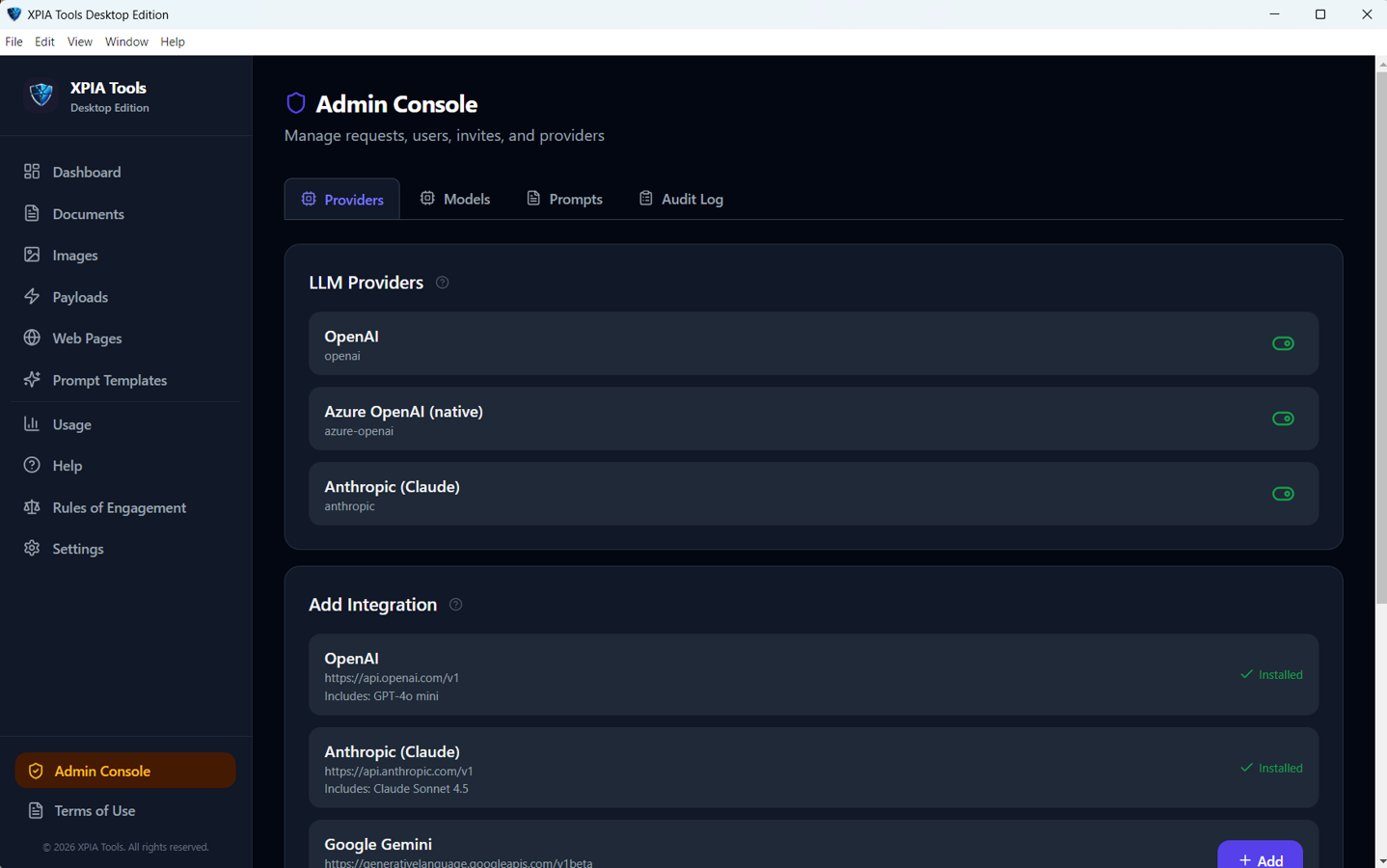1387x868 pixels.
Task: Open the File menu
Action: coord(14,41)
